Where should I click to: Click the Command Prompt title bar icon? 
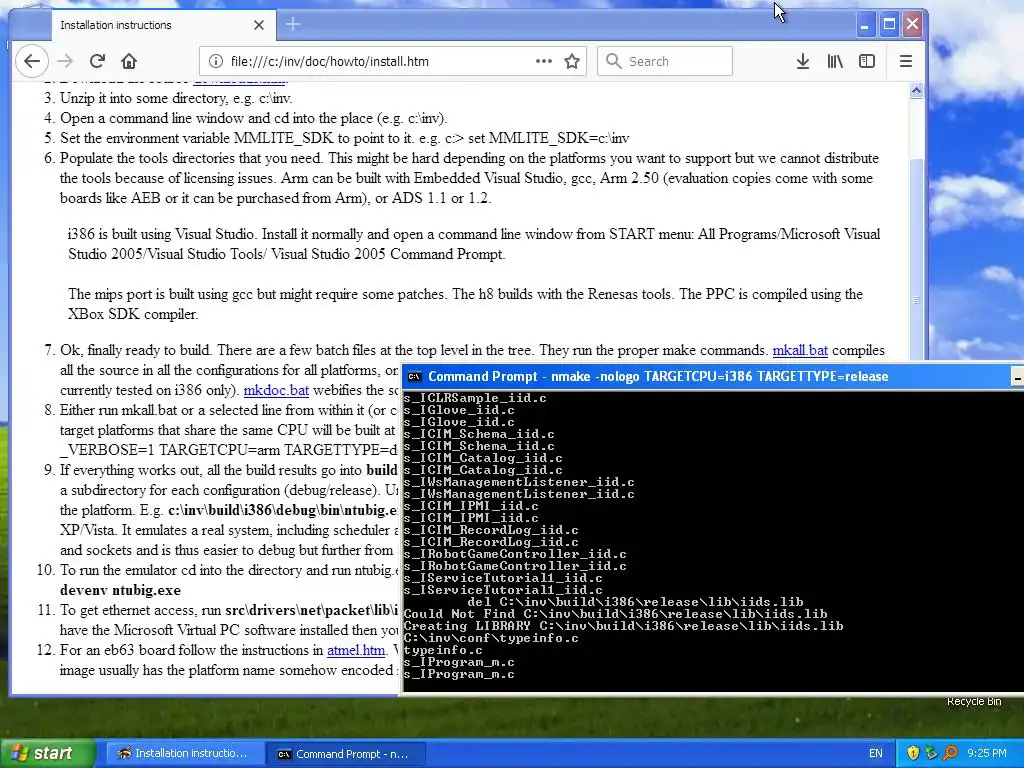[414, 376]
